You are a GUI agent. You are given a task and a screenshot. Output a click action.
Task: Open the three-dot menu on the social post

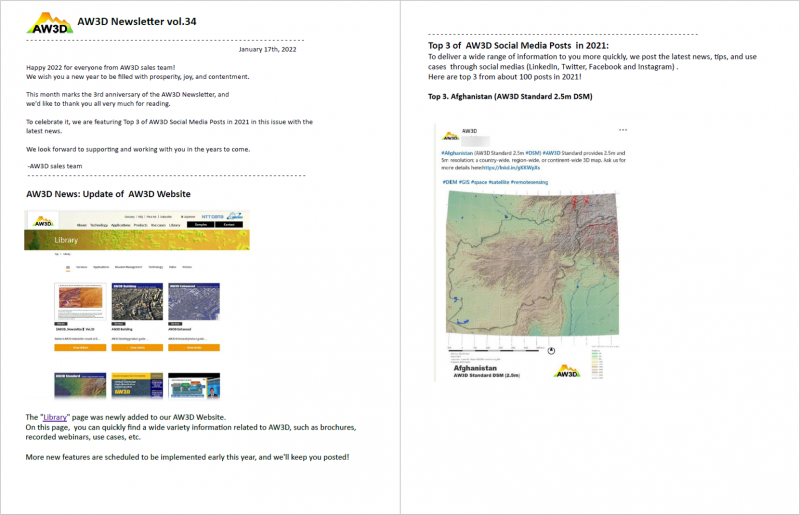[623, 130]
